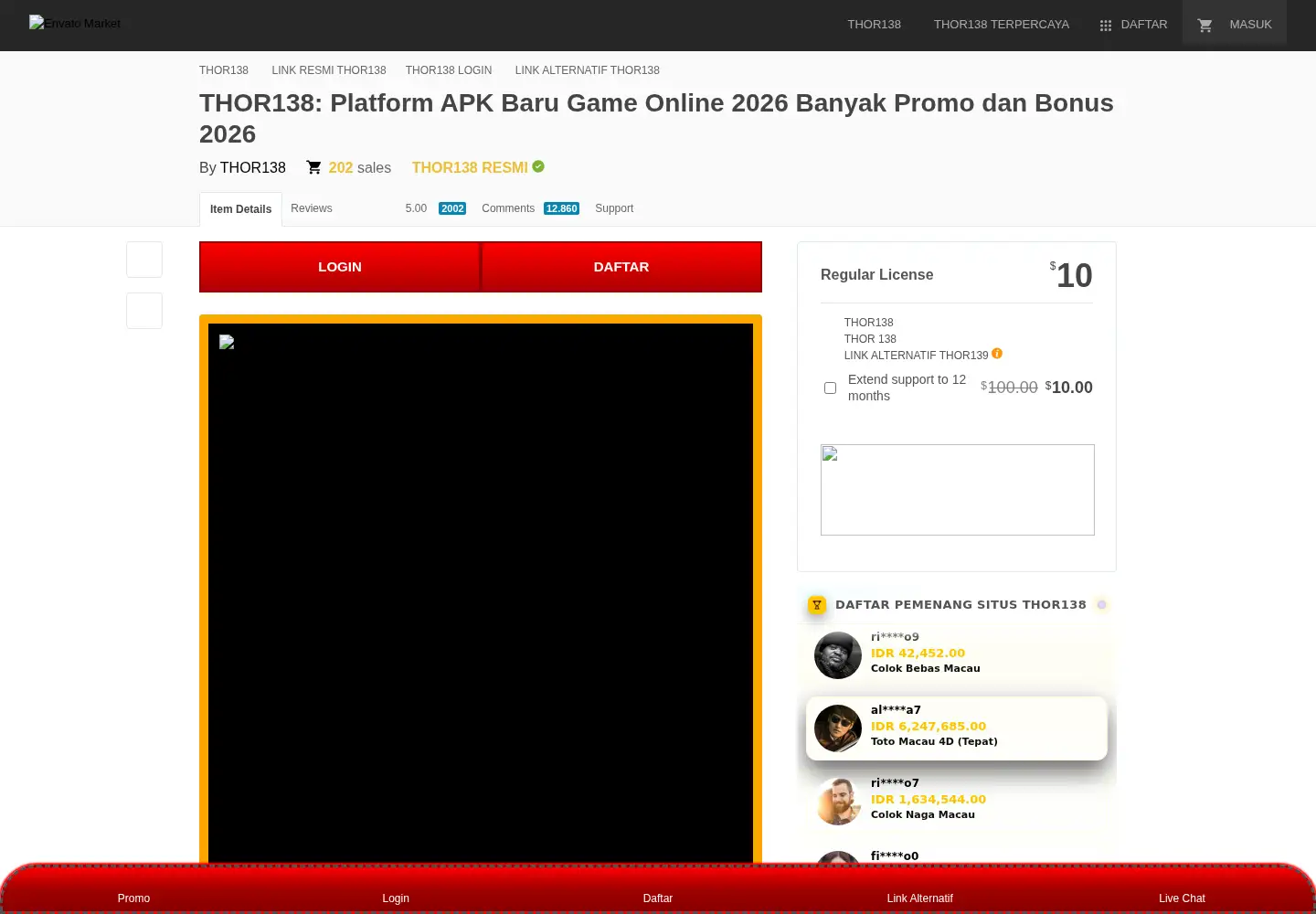This screenshot has width=1316, height=914.
Task: Click Daftar in the bottom bar
Action: 658,898
